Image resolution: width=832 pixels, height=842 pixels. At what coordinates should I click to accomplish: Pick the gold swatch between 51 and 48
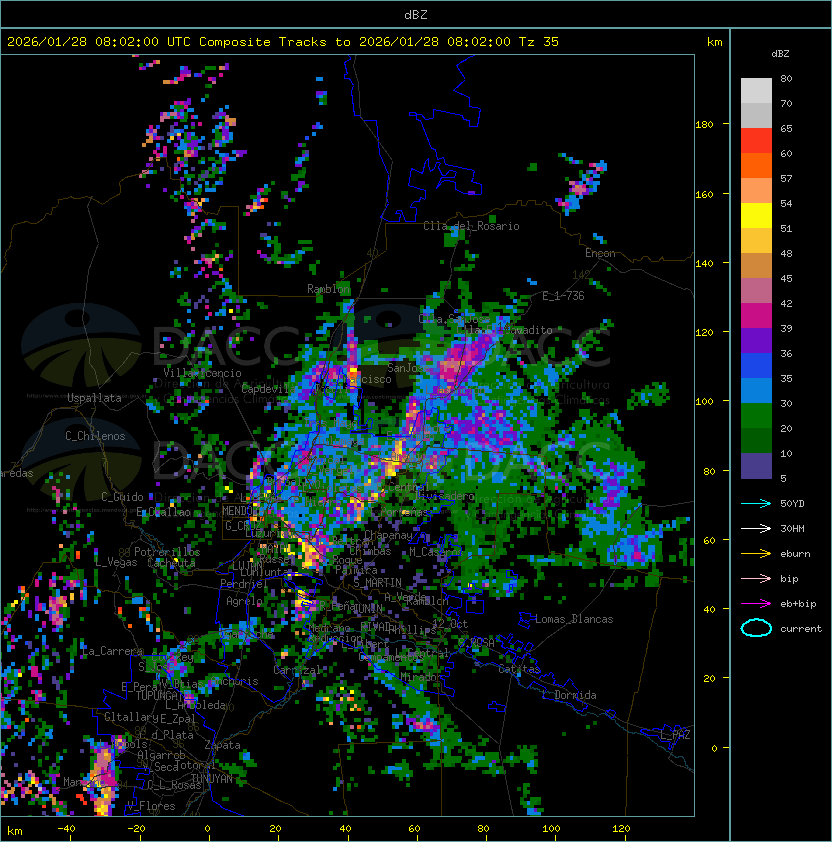click(x=756, y=241)
